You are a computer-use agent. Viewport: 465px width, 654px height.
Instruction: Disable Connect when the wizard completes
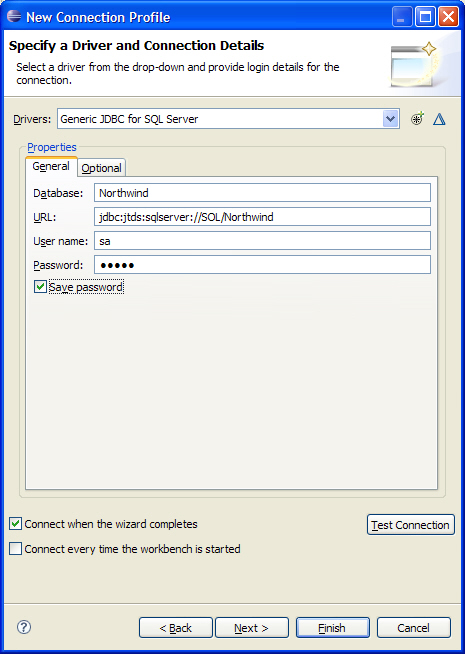15,524
